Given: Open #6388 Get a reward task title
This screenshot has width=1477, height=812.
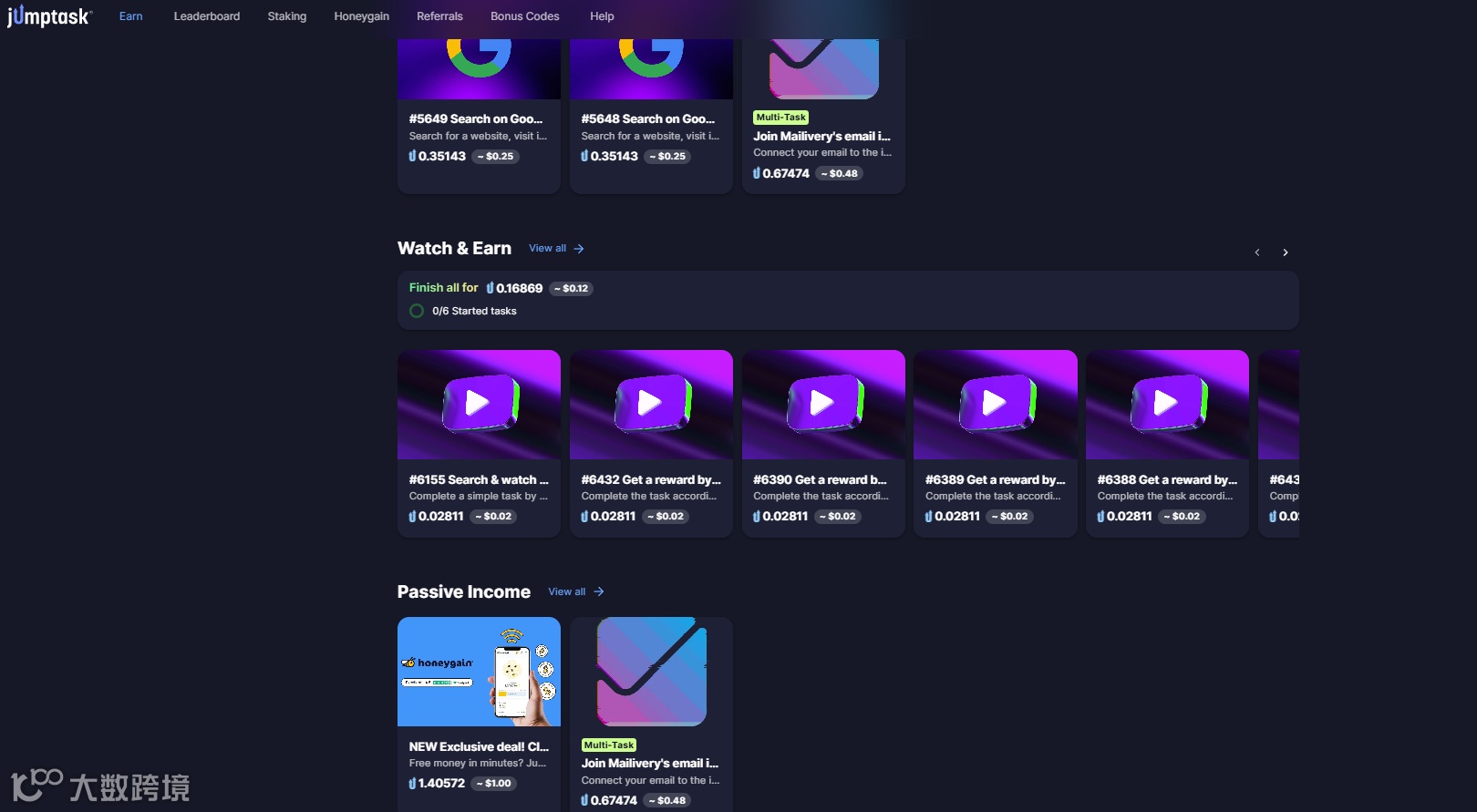Looking at the screenshot, I should 1167,479.
